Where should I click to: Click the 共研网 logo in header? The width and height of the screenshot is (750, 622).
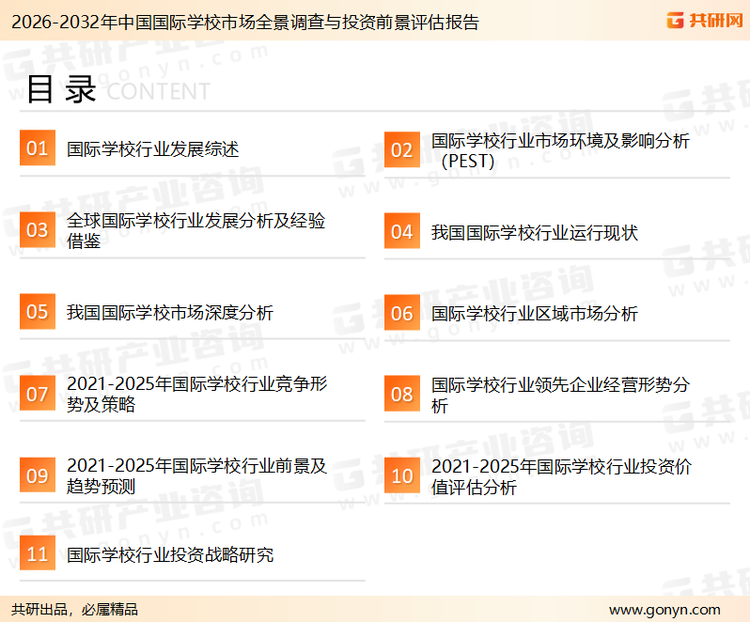(705, 20)
